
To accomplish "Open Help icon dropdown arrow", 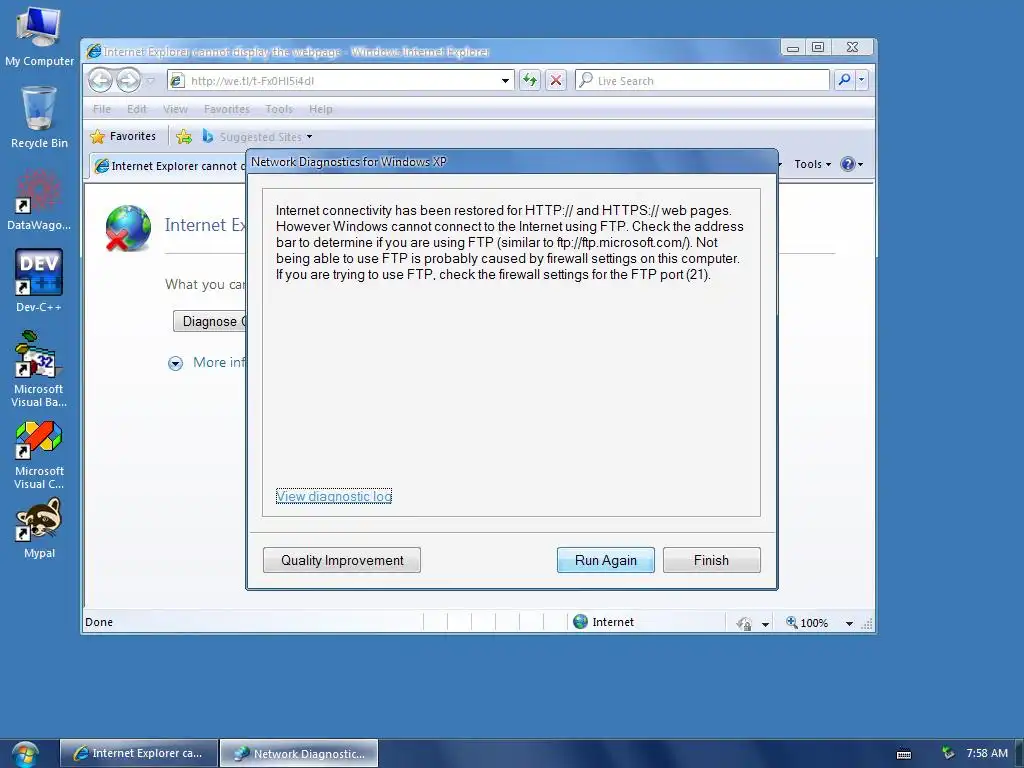I will [x=860, y=165].
